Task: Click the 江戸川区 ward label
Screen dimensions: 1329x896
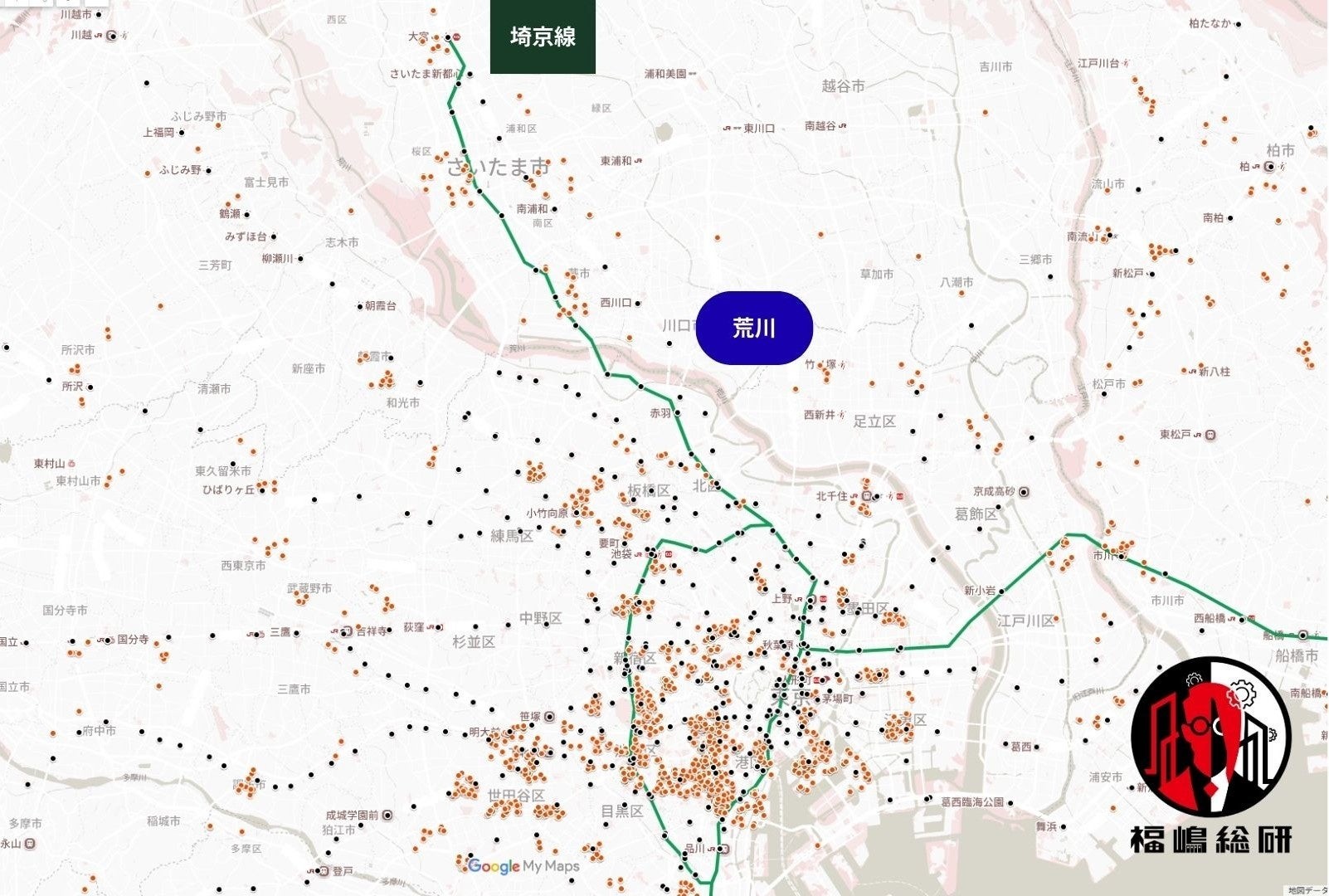Action: click(x=1026, y=621)
